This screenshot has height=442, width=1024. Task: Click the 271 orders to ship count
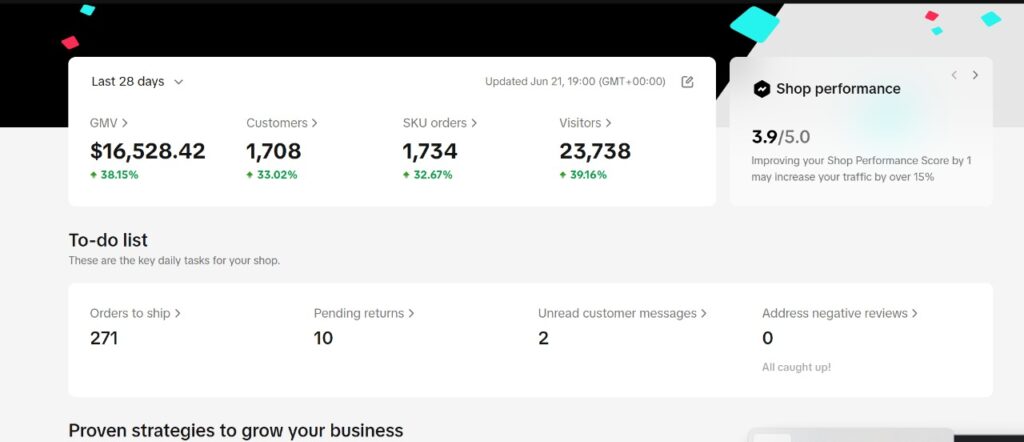pyautogui.click(x=104, y=338)
